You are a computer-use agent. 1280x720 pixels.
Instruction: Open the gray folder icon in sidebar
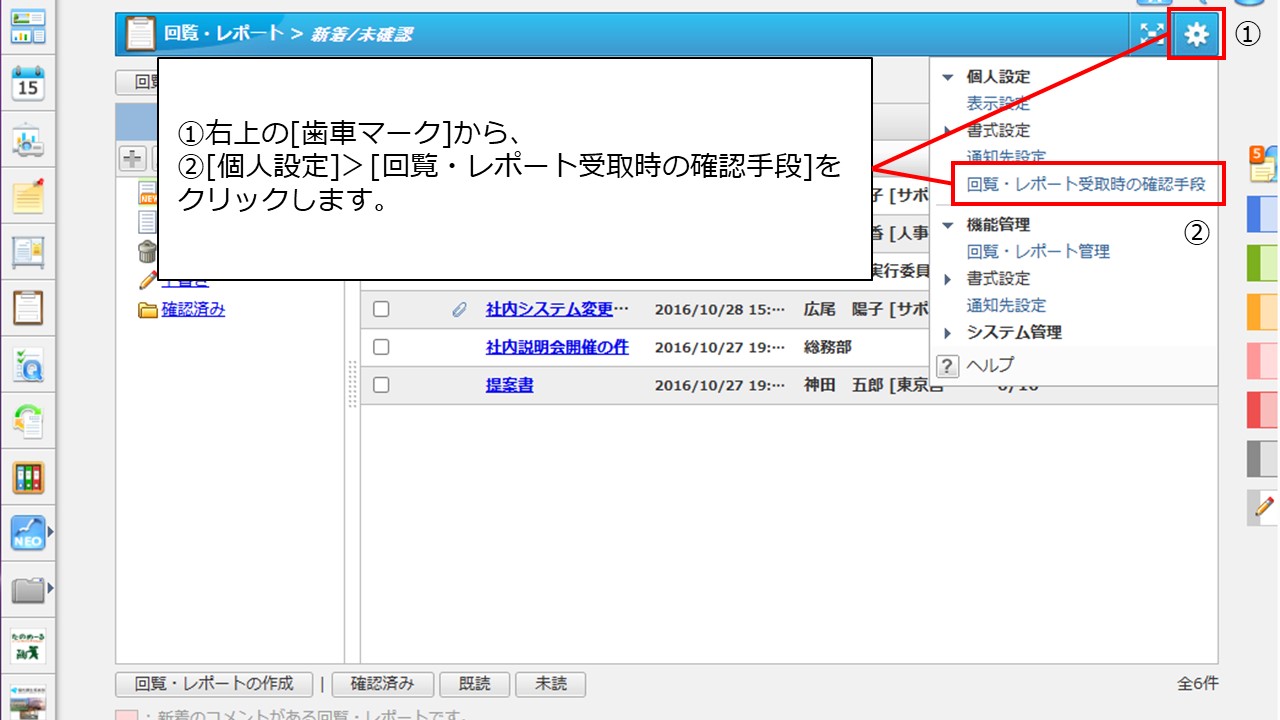(28, 590)
